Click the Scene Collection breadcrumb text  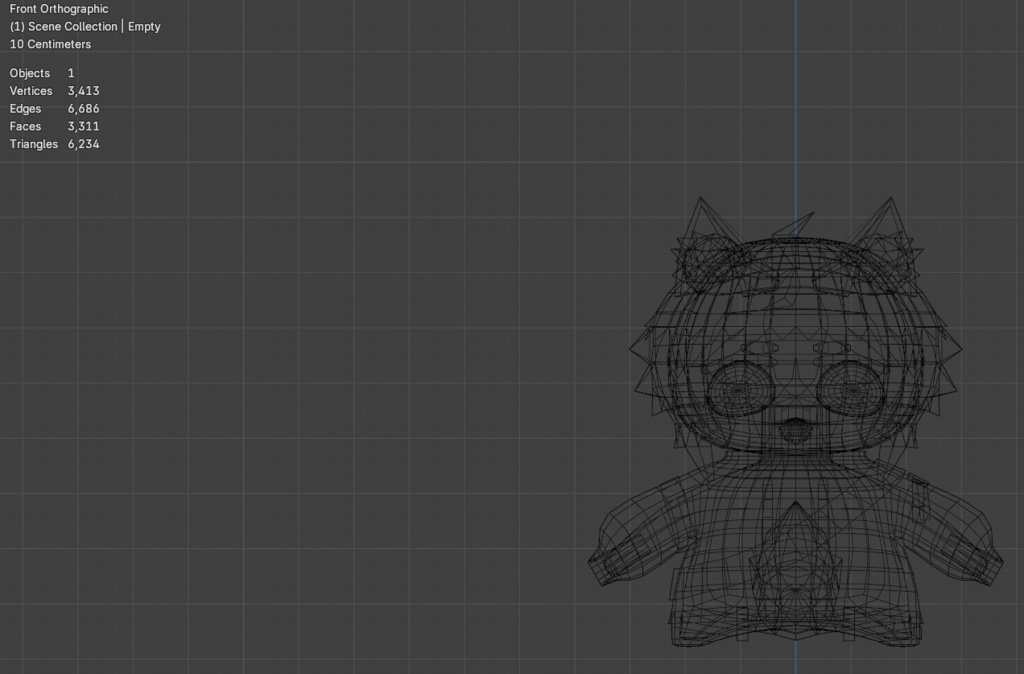(75, 26)
